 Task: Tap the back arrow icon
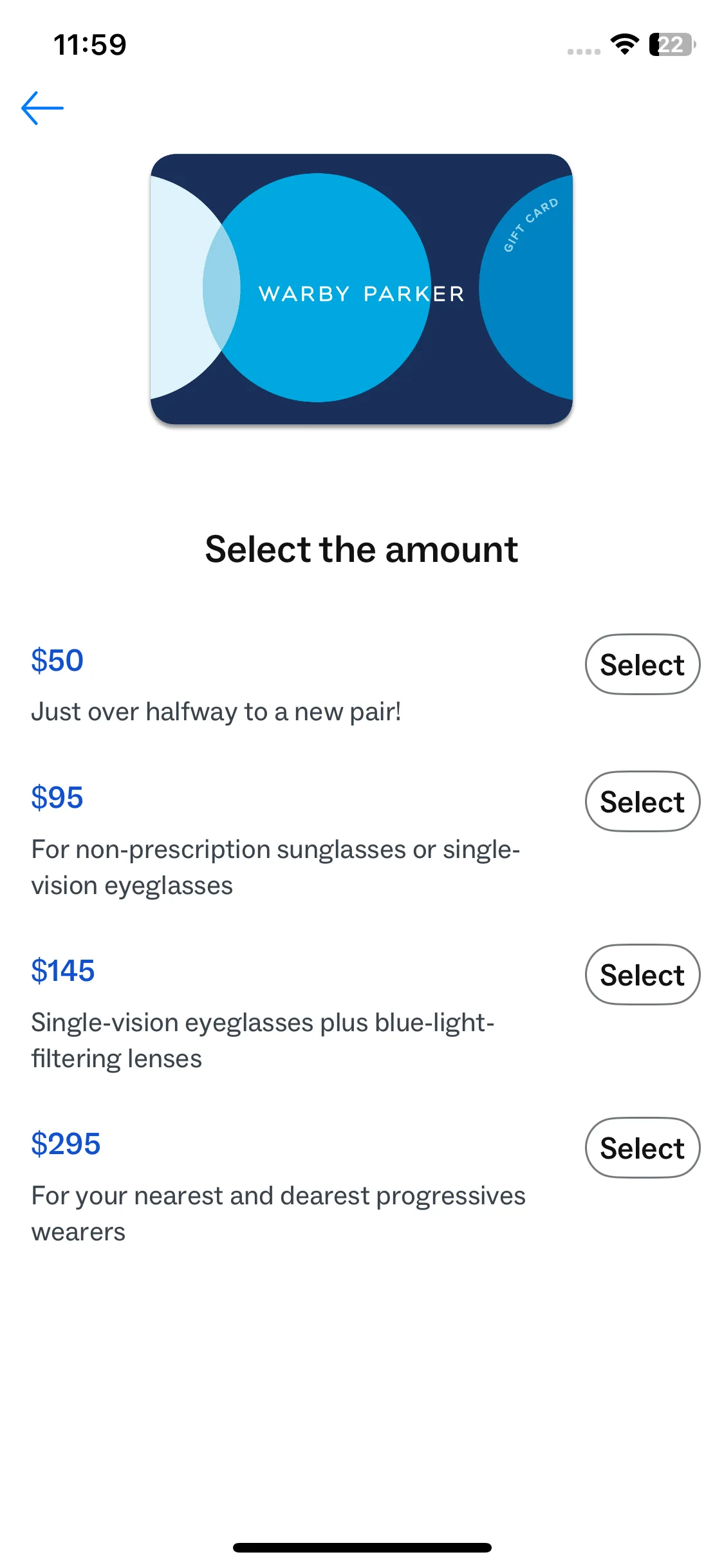click(x=42, y=108)
